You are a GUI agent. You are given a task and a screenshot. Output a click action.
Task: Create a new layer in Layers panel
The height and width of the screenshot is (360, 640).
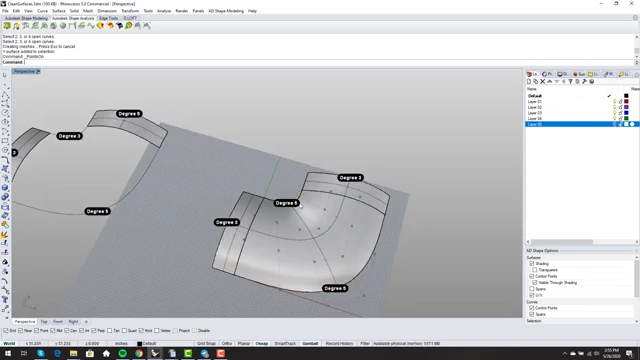point(529,82)
